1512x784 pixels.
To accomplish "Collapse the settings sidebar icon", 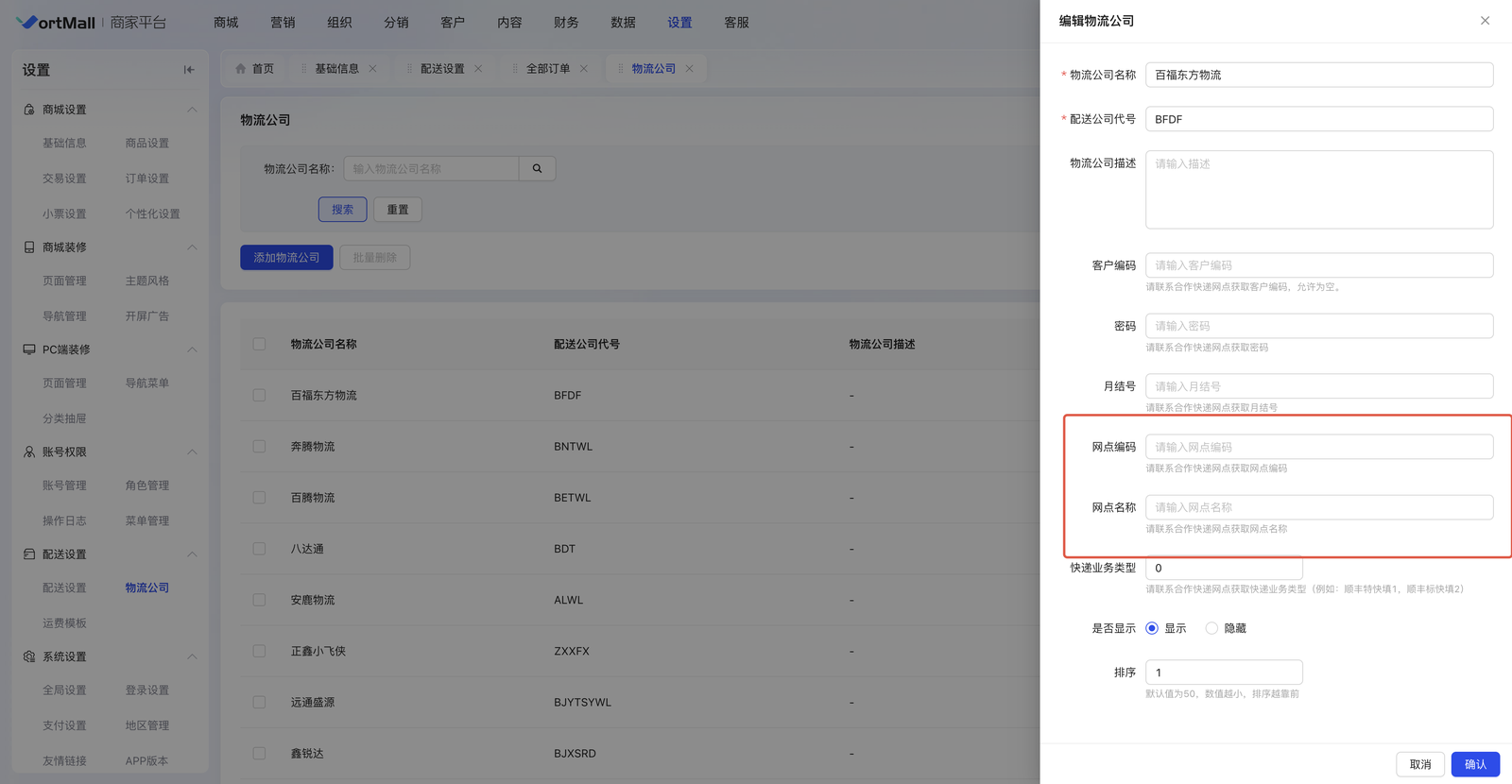I will (x=189, y=69).
